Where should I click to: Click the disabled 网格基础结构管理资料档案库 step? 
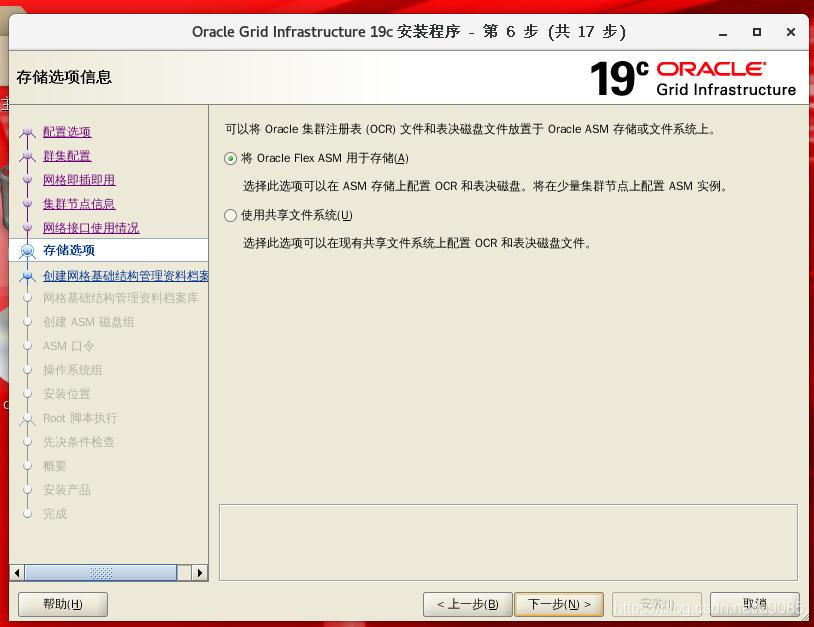click(x=120, y=298)
